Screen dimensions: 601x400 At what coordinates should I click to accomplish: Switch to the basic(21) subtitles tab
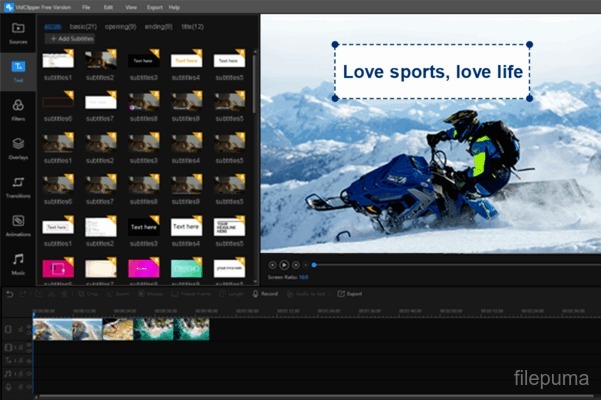pyautogui.click(x=83, y=24)
